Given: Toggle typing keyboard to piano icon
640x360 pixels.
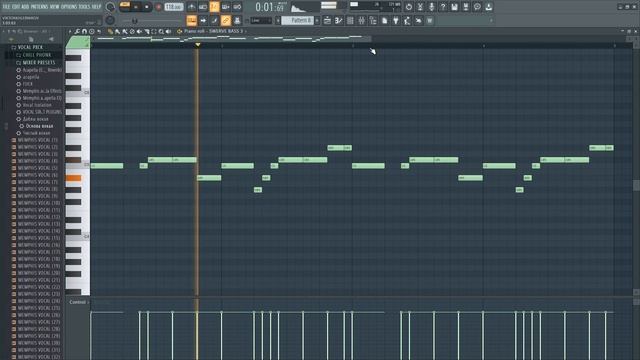Looking at the screenshot, I should [x=191, y=20].
